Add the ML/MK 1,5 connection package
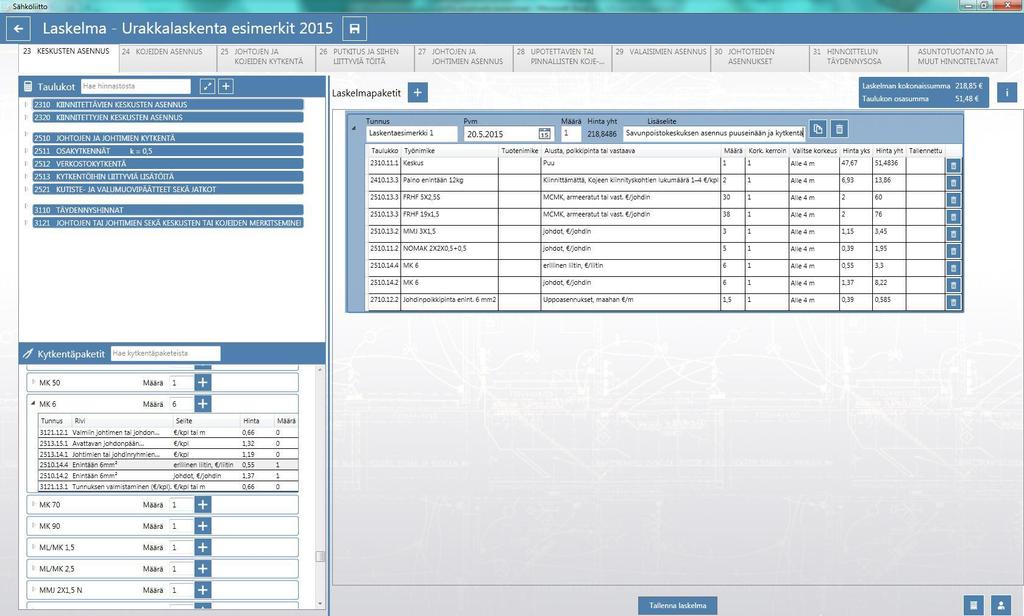1024x616 pixels. [x=203, y=547]
